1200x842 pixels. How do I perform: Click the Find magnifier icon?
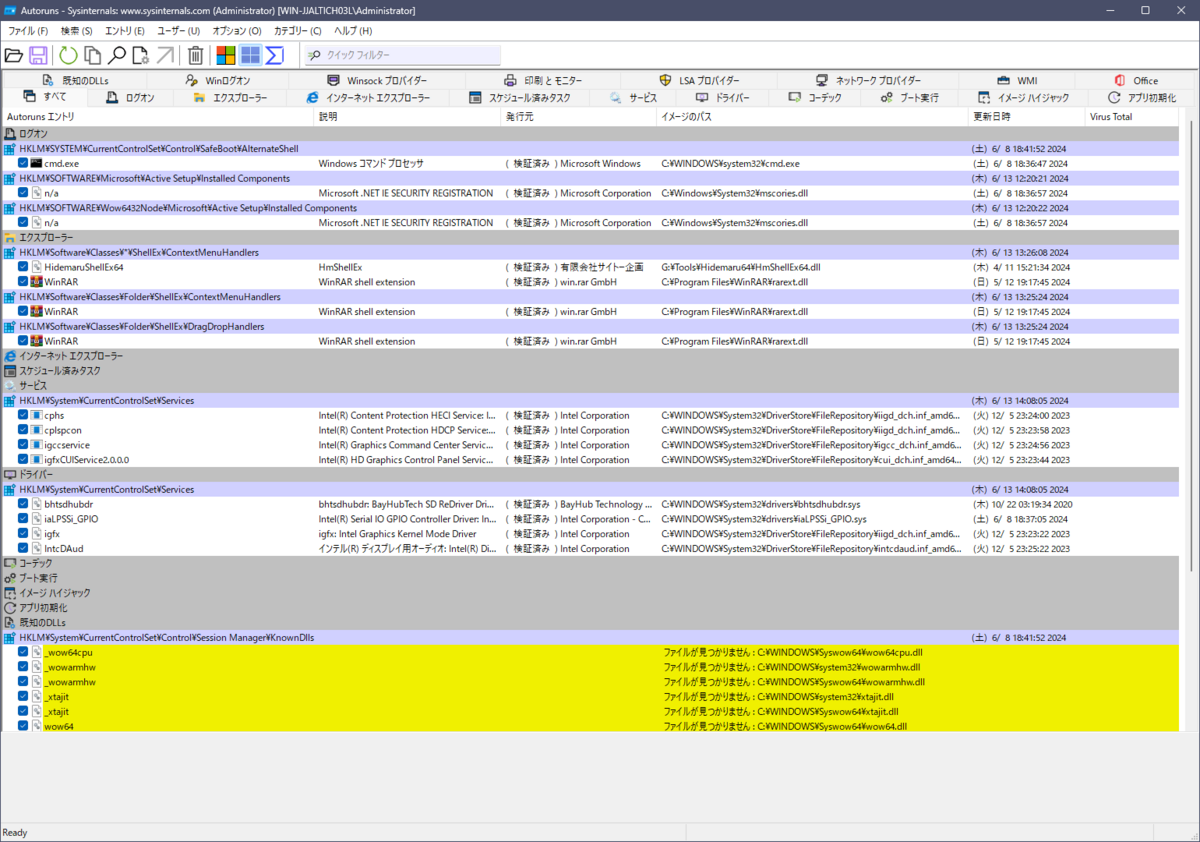pos(118,56)
